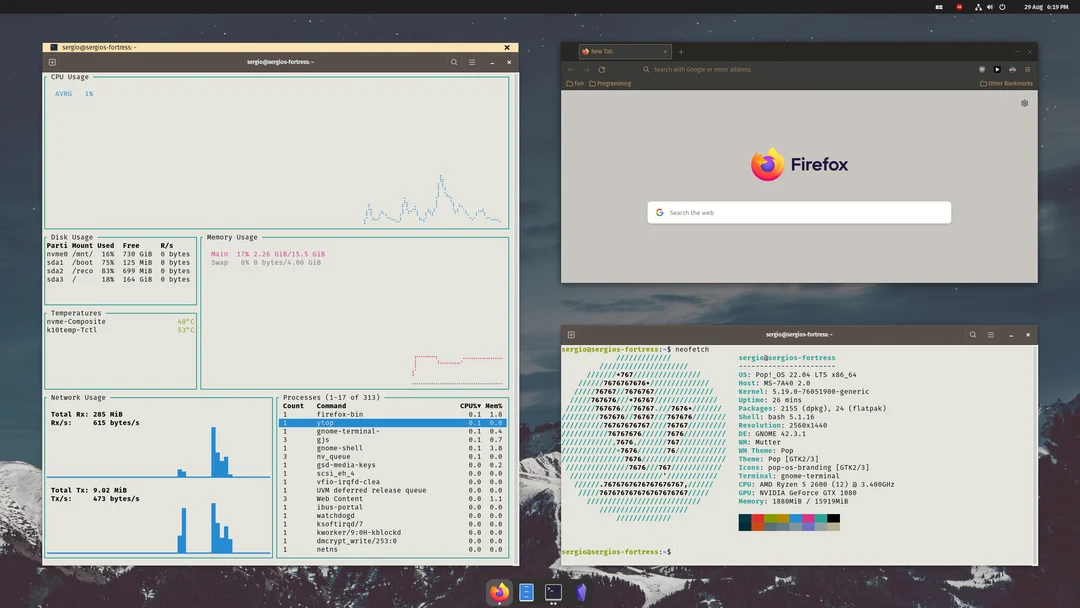This screenshot has width=1080, height=608.
Task: Select the highlighted ytop process row
Action: pos(390,422)
